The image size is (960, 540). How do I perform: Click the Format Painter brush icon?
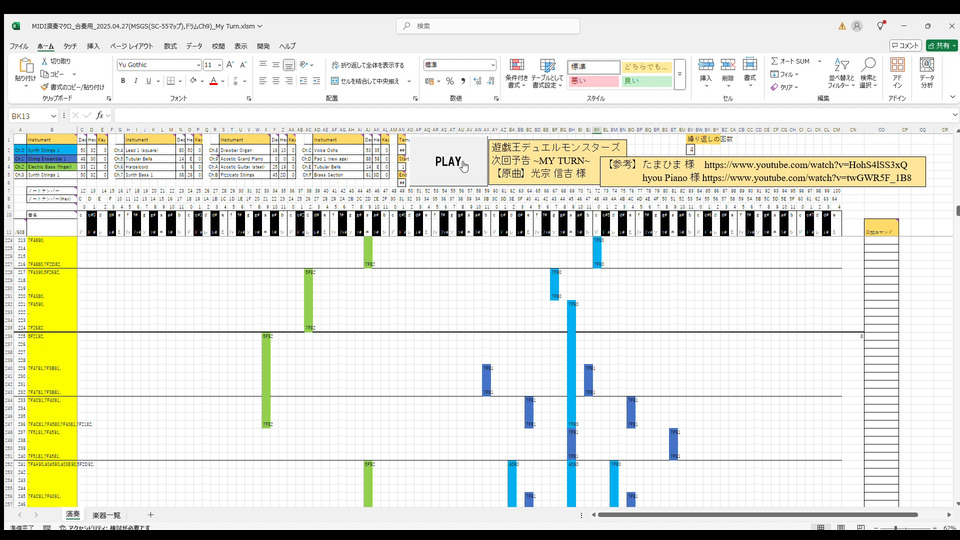(45, 87)
